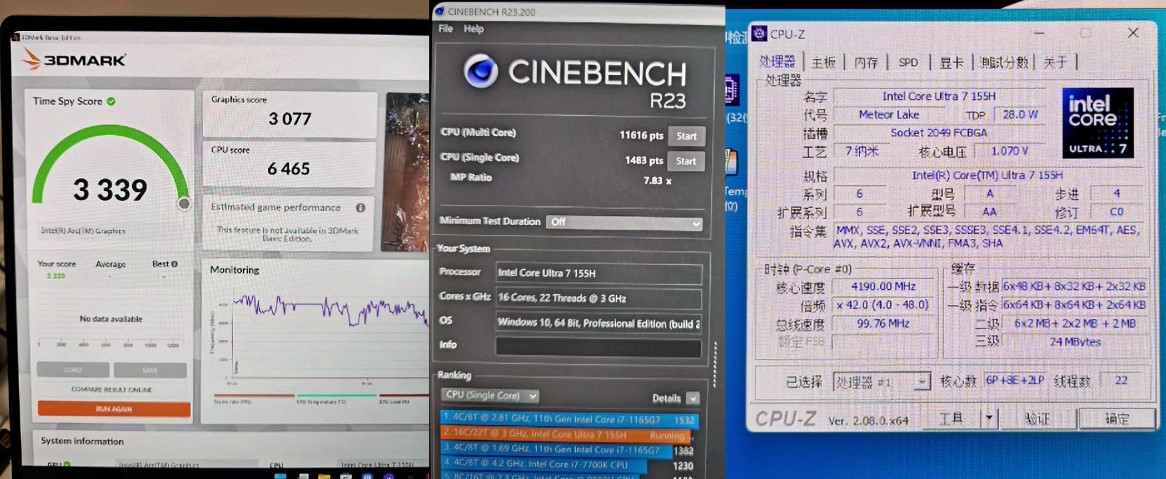Start the CPU (Single Core) test
The height and width of the screenshot is (479, 1166).
click(x=686, y=161)
